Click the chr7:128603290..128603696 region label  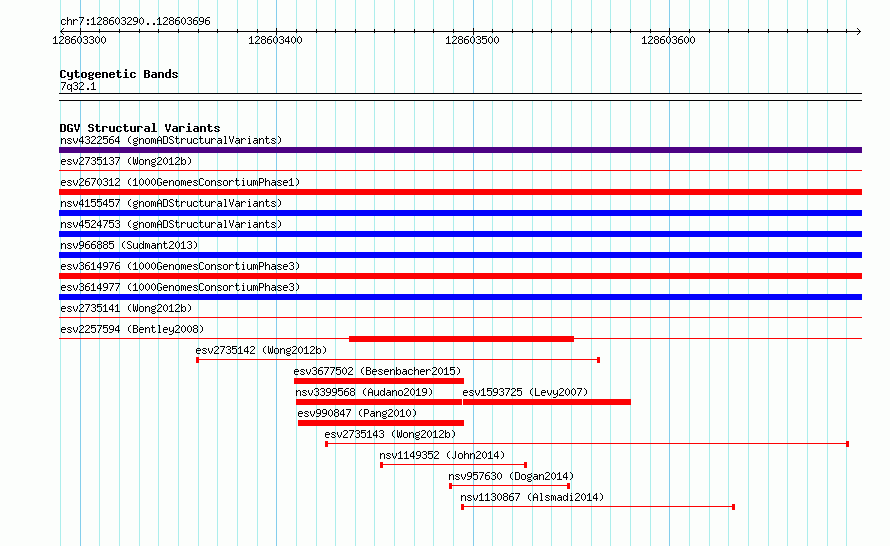click(135, 21)
